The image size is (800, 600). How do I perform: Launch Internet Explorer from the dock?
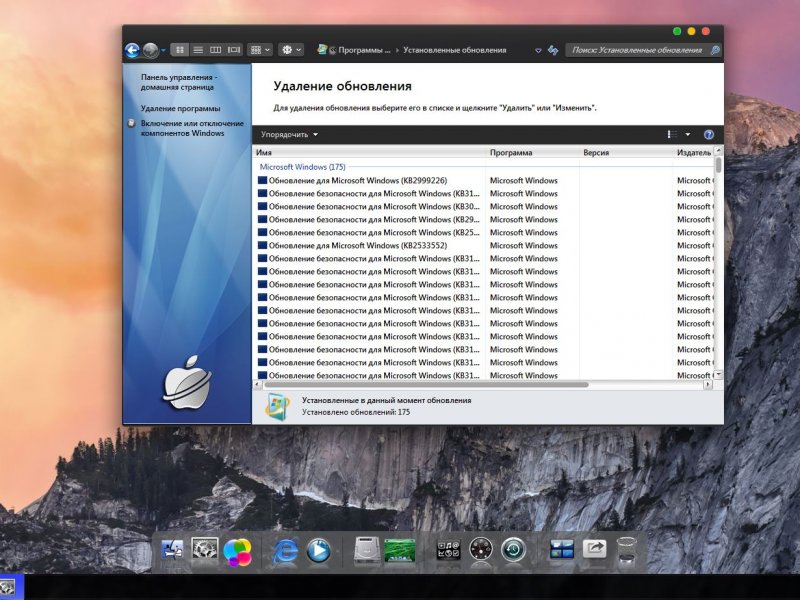point(286,551)
